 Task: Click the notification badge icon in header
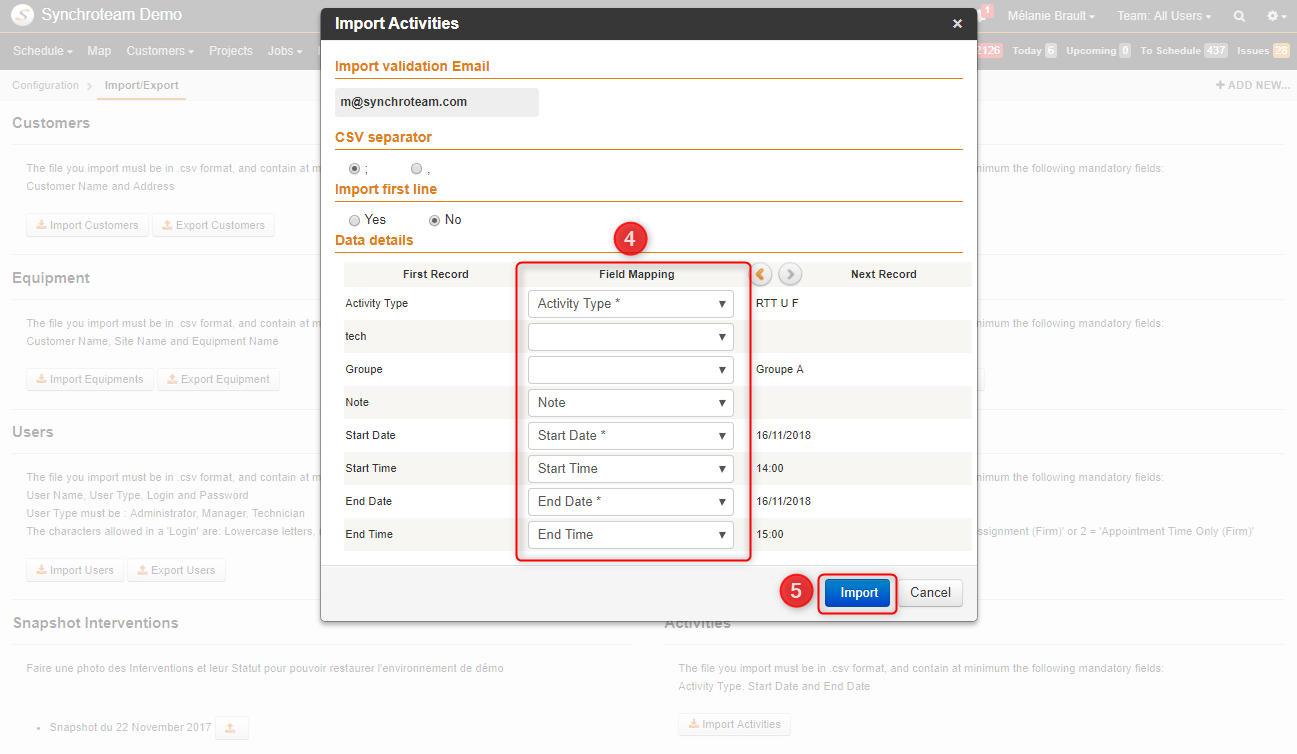tap(986, 12)
